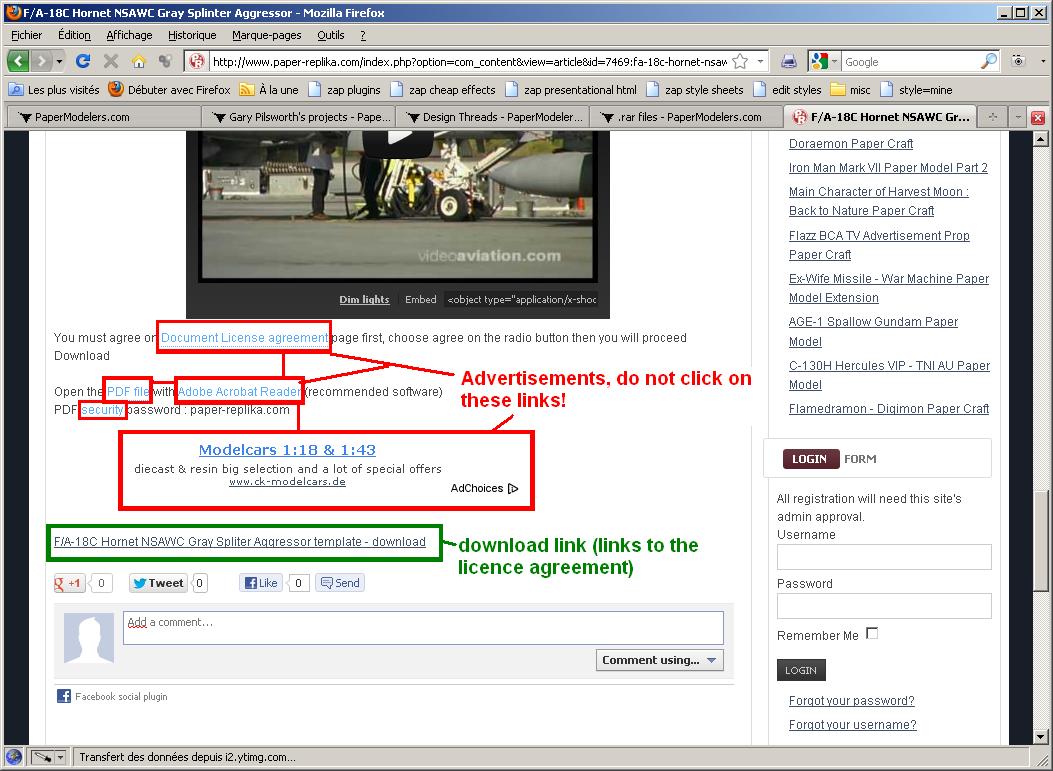
Task: Click the browser Back arrow button
Action: (x=19, y=61)
